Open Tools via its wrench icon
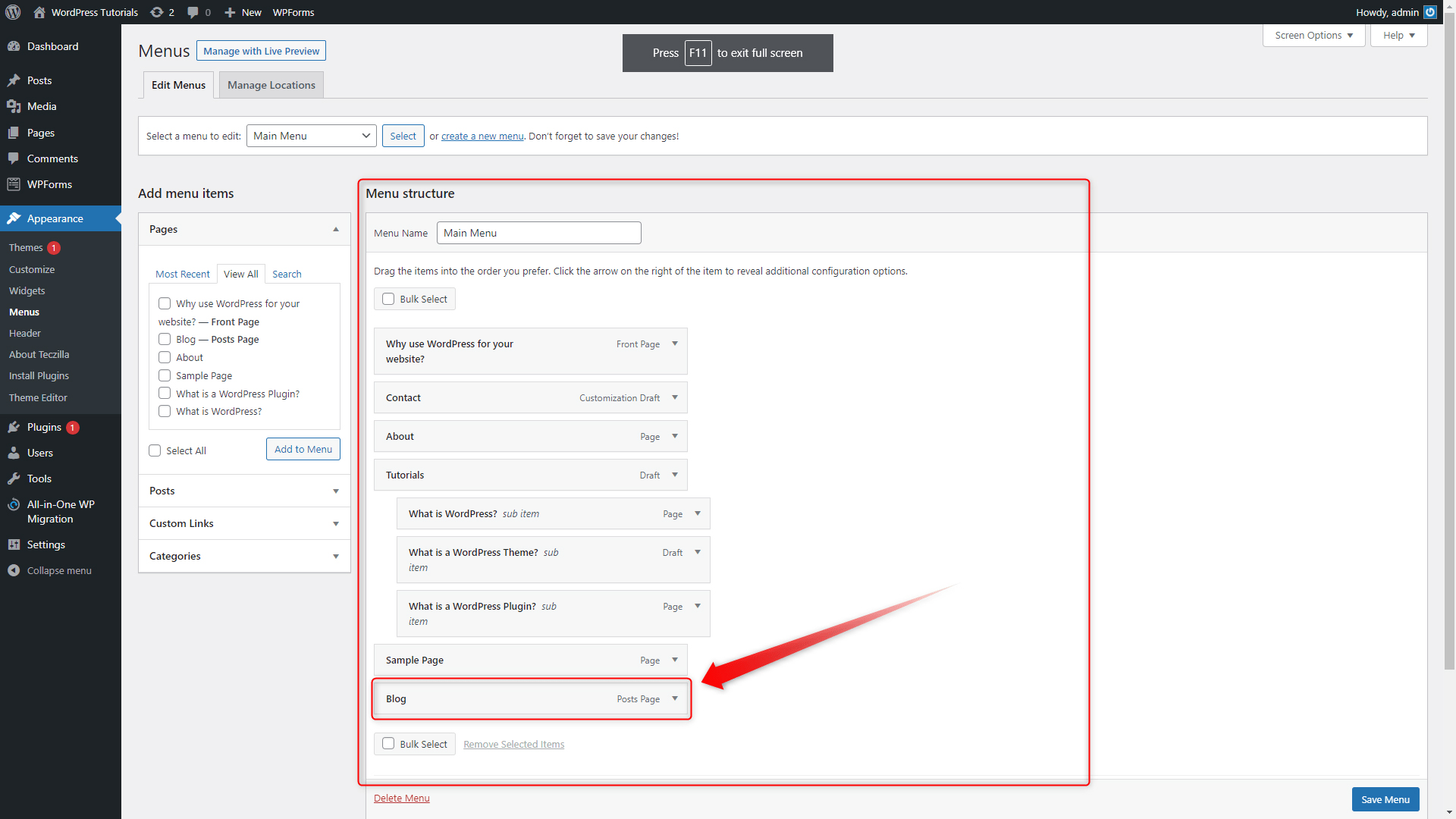 click(x=14, y=479)
